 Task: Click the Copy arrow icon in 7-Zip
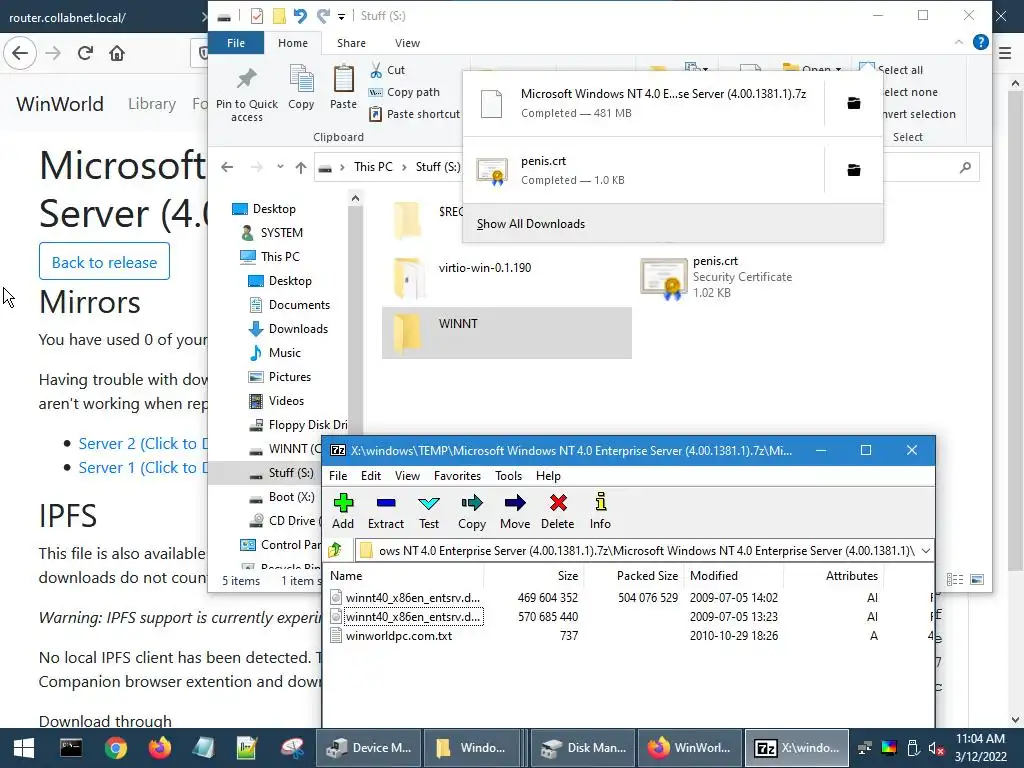(x=472, y=511)
